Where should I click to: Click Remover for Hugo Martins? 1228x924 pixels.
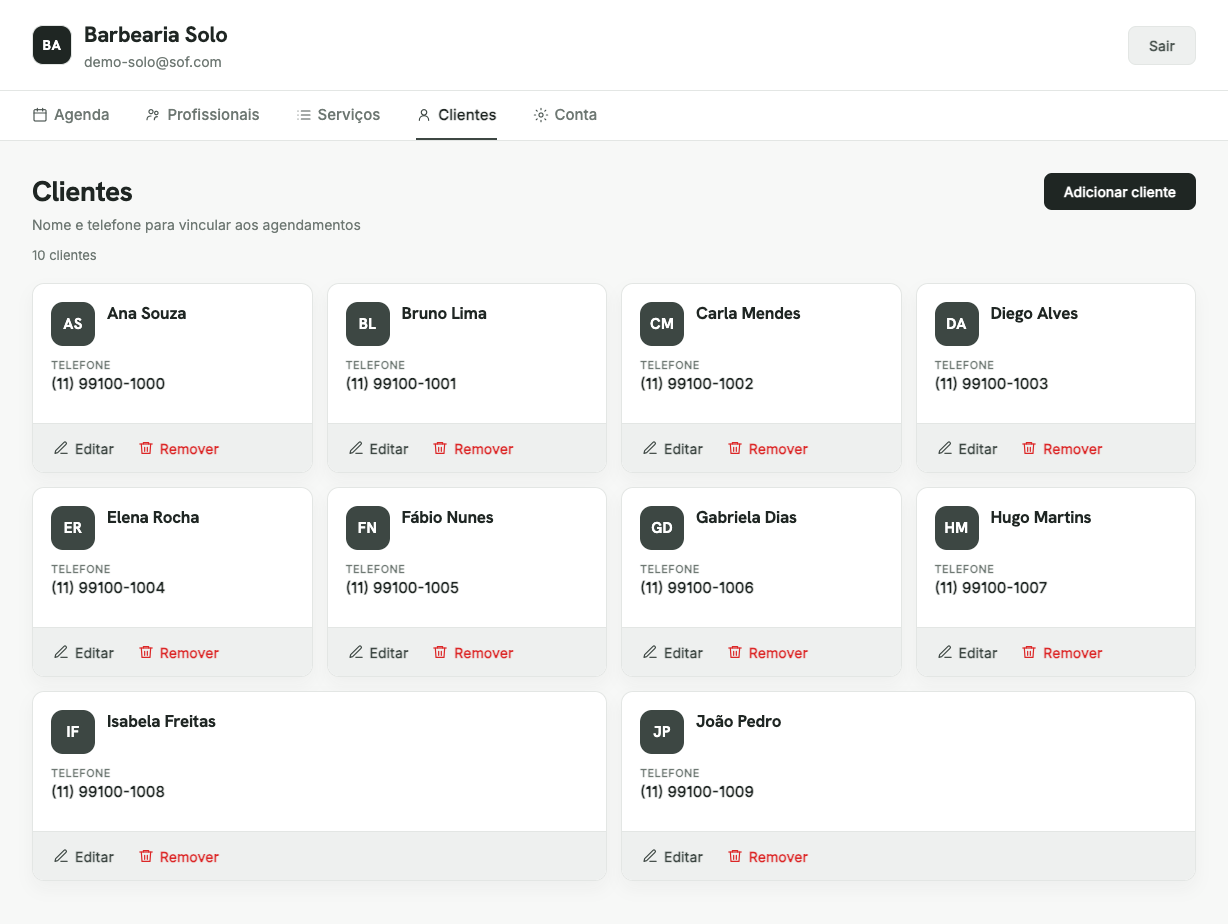click(1062, 653)
